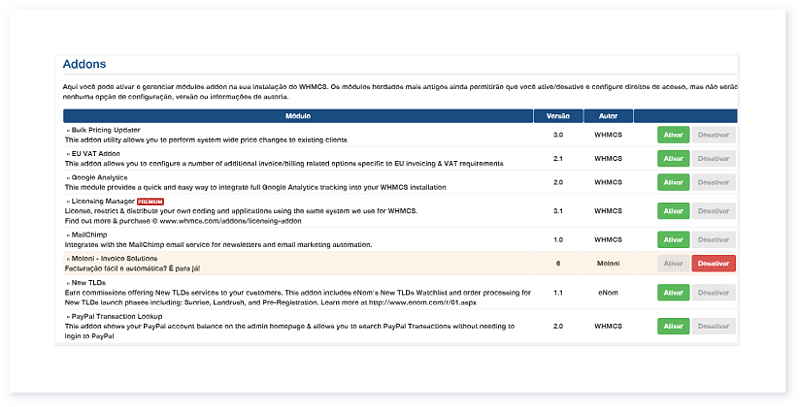Activate the Licensing Manager addon
The height and width of the screenshot is (407, 800).
pyautogui.click(x=673, y=211)
